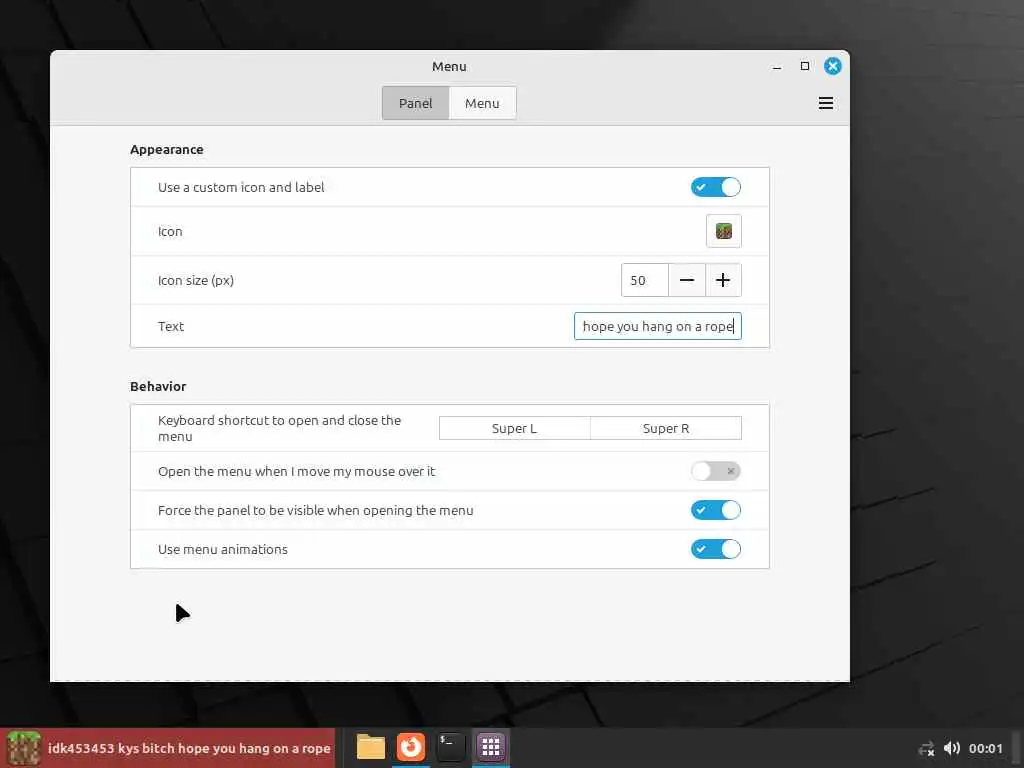
Task: Open the clock showing 00:01
Action: coord(985,748)
